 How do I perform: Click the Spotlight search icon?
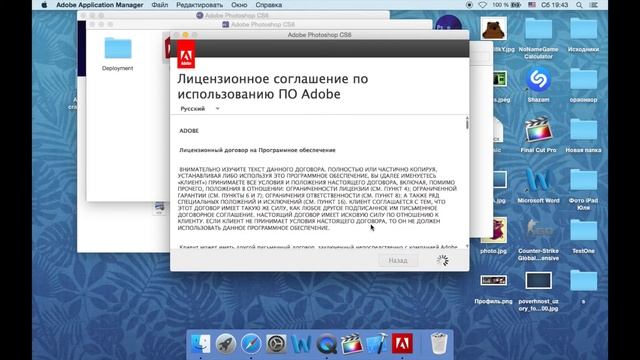pos(579,5)
